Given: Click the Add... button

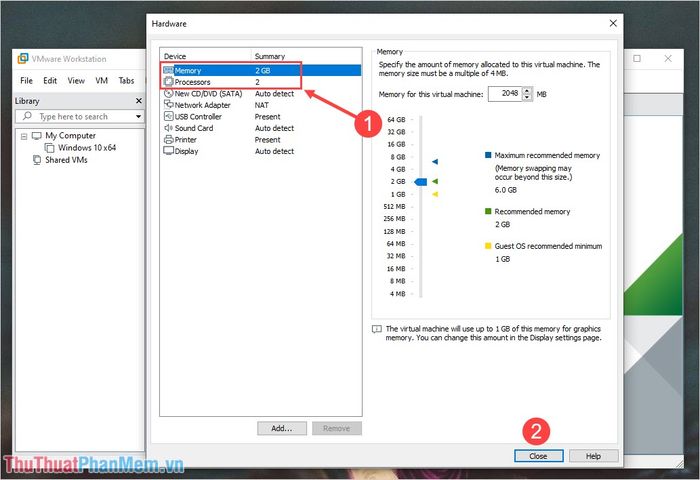Looking at the screenshot, I should (x=282, y=428).
